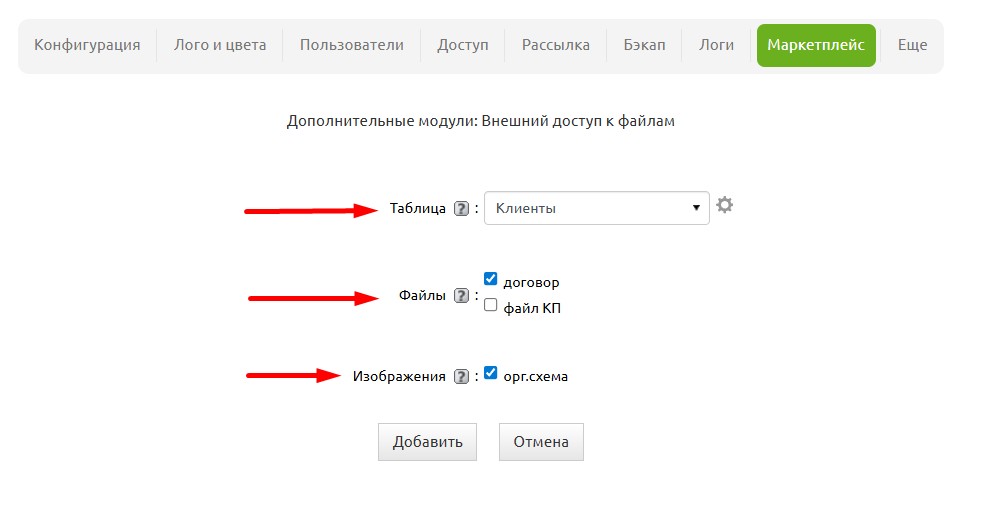Click the help icon next to Таблица
Image resolution: width=983 pixels, height=508 pixels.
(460, 209)
